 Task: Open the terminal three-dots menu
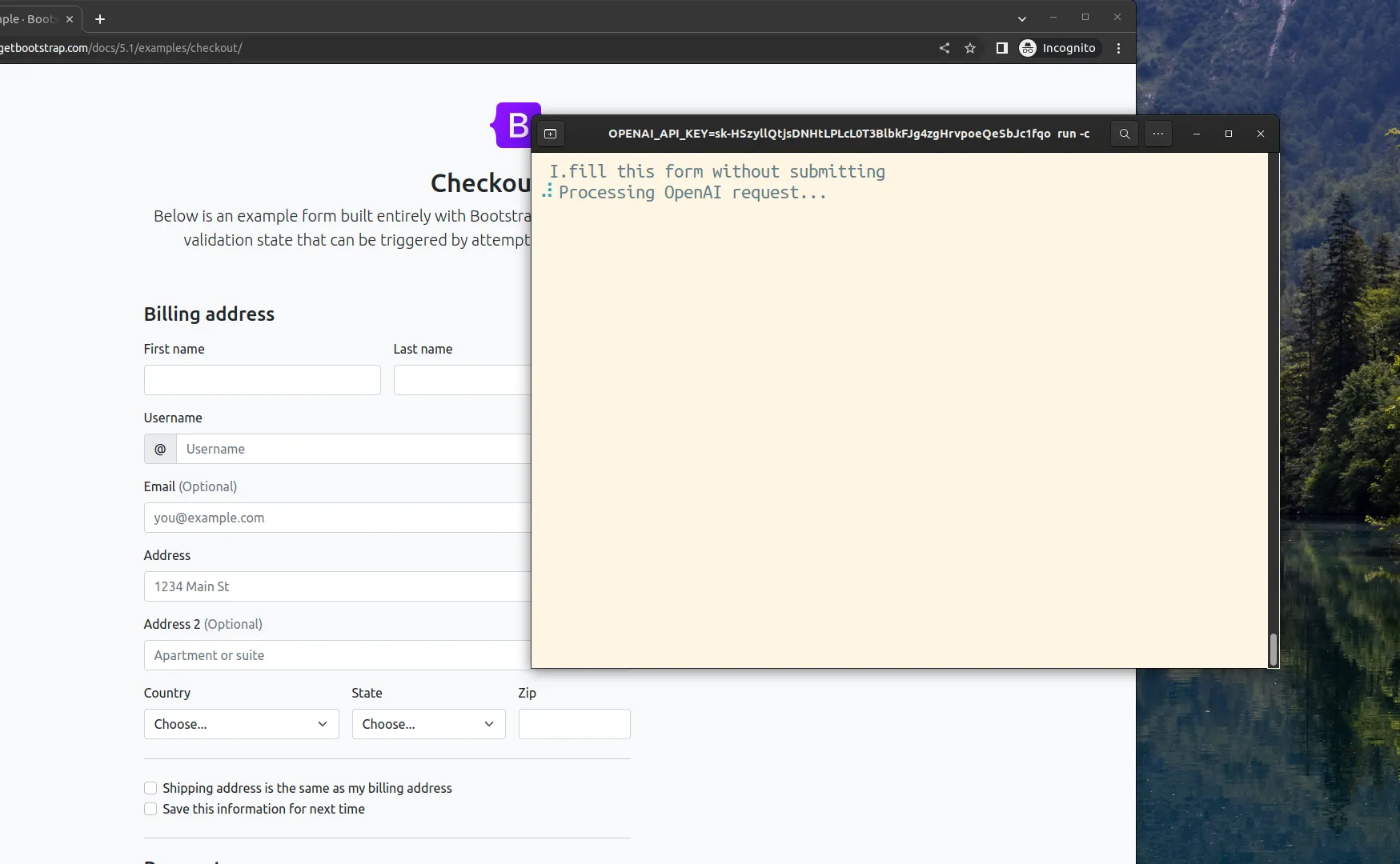tap(1158, 134)
